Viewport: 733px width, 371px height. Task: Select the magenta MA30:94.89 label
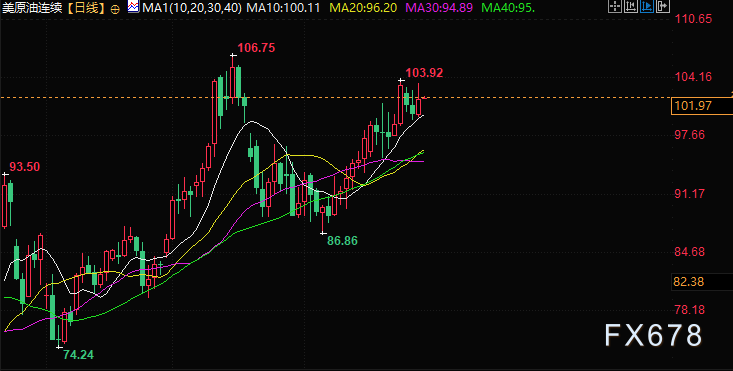point(439,7)
